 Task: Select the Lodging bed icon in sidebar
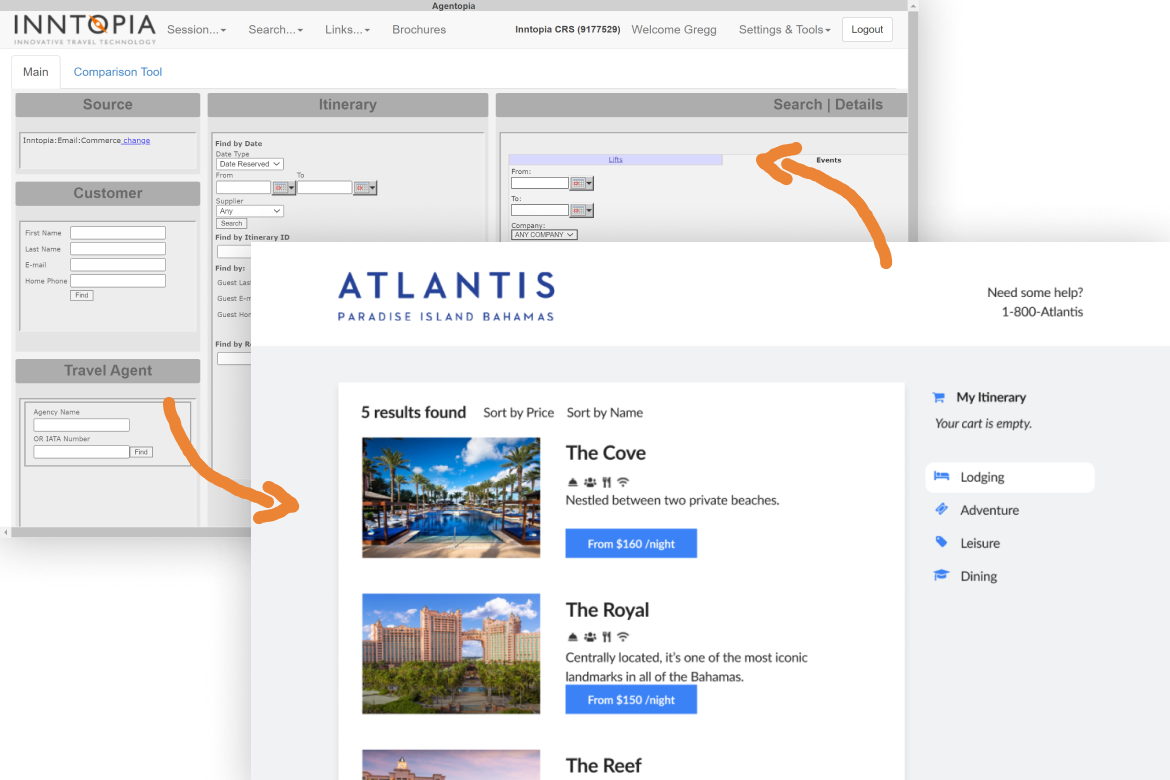click(x=941, y=477)
